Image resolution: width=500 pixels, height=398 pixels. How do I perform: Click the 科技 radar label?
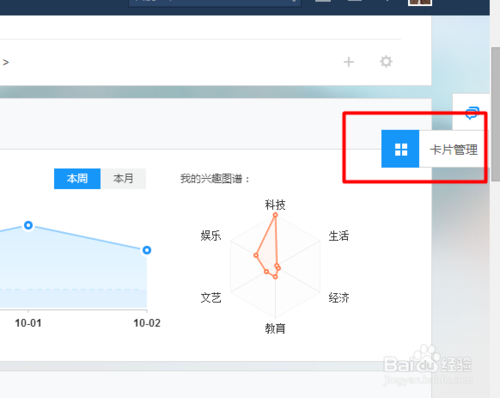tap(275, 204)
